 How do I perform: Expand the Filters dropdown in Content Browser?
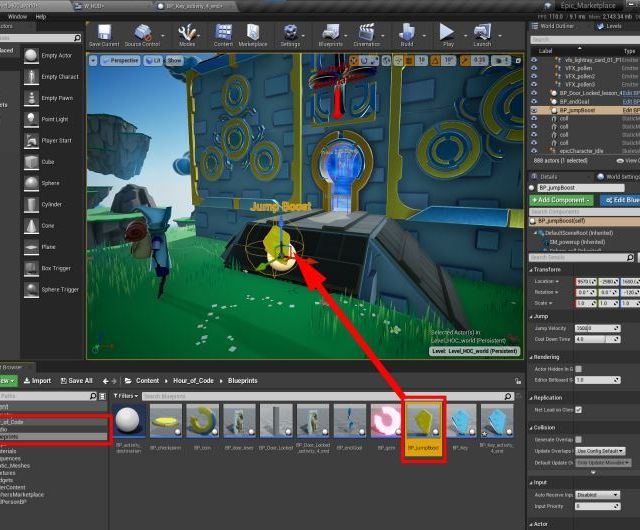coord(125,397)
